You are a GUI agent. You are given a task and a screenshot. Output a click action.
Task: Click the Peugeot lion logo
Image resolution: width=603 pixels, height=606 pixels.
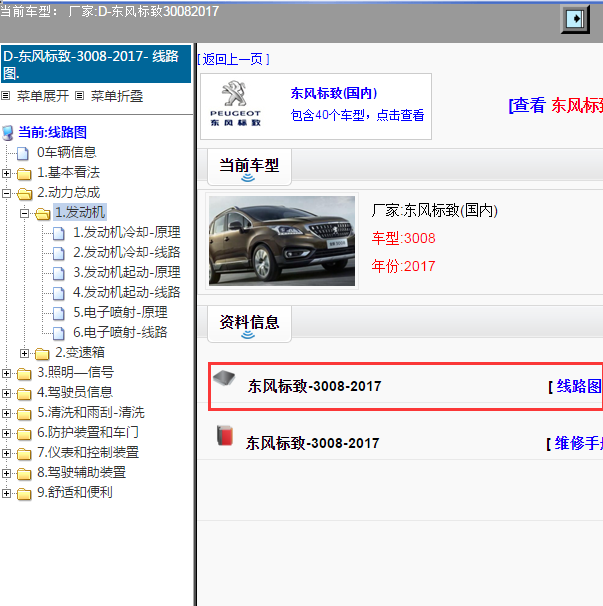234,93
